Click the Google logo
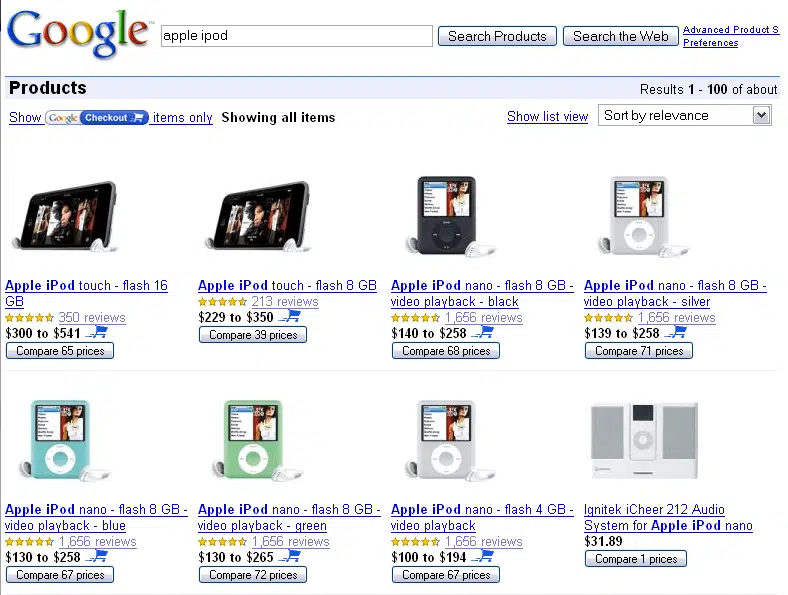 (76, 34)
